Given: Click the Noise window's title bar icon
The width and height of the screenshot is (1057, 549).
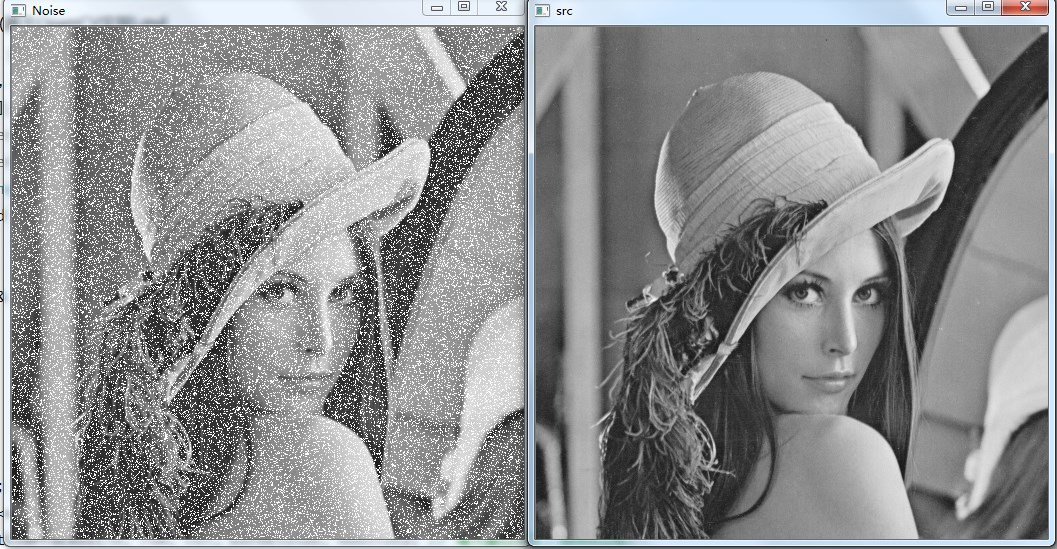Looking at the screenshot, I should pos(17,10).
